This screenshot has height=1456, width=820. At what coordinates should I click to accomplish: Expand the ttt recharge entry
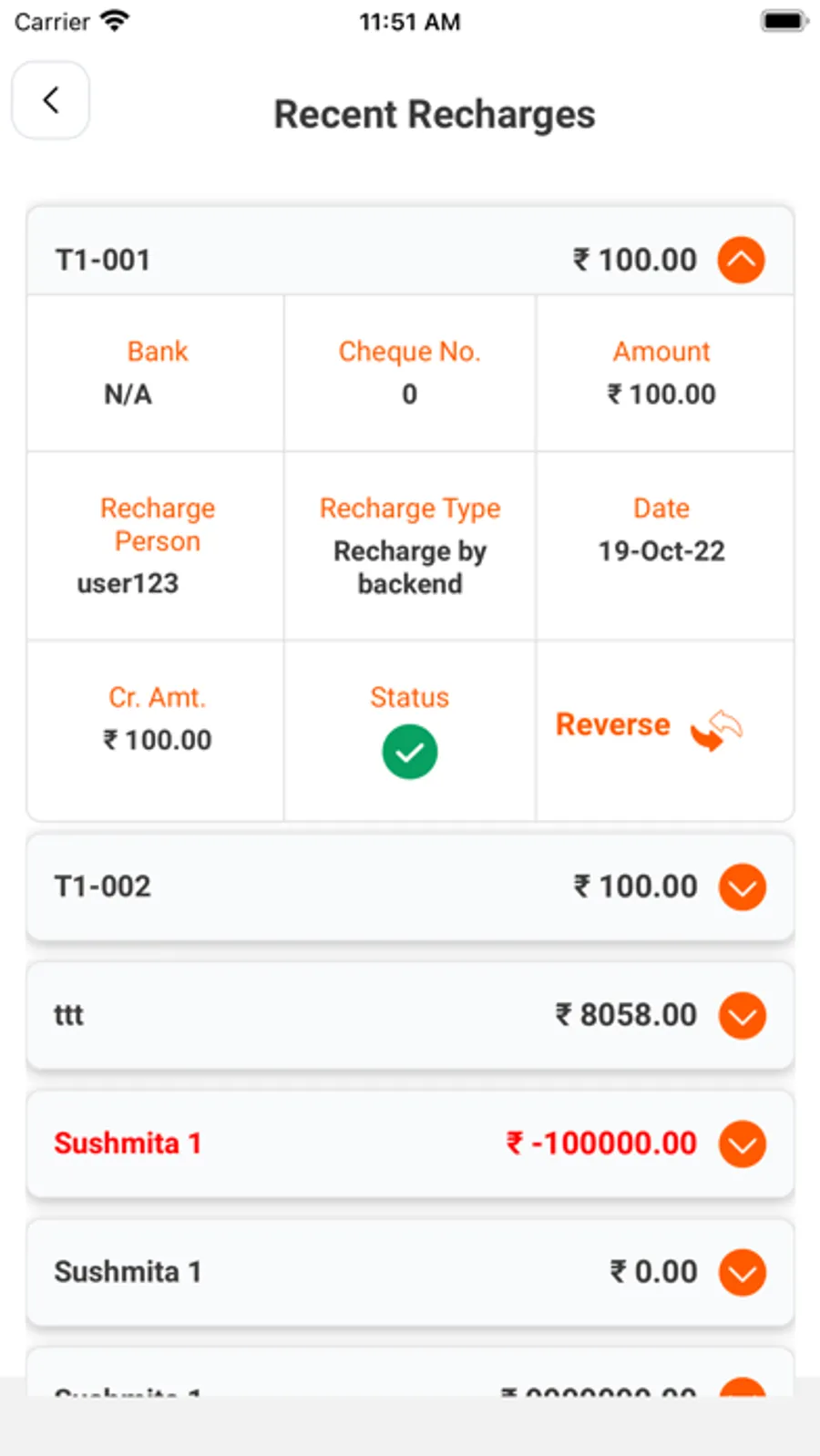click(742, 1015)
